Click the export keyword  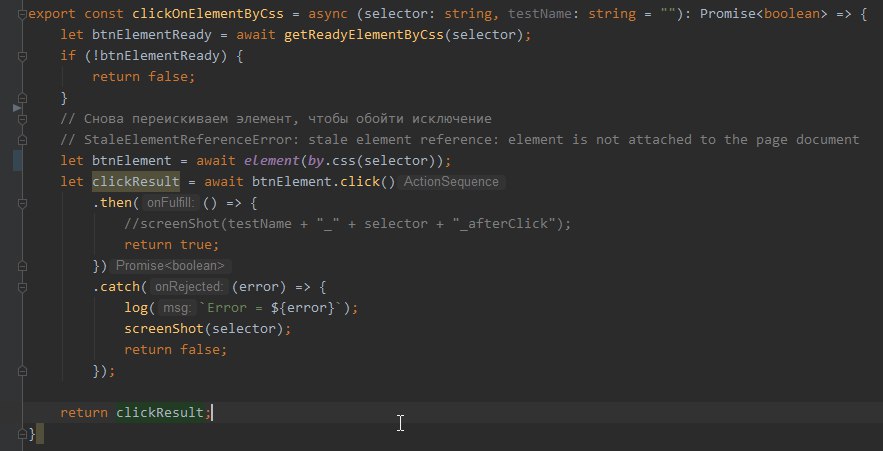point(52,14)
